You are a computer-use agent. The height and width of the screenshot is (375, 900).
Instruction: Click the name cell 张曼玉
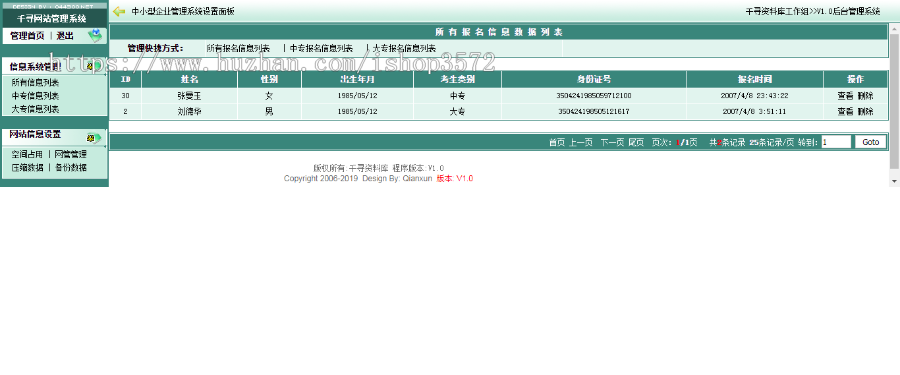tap(189, 96)
